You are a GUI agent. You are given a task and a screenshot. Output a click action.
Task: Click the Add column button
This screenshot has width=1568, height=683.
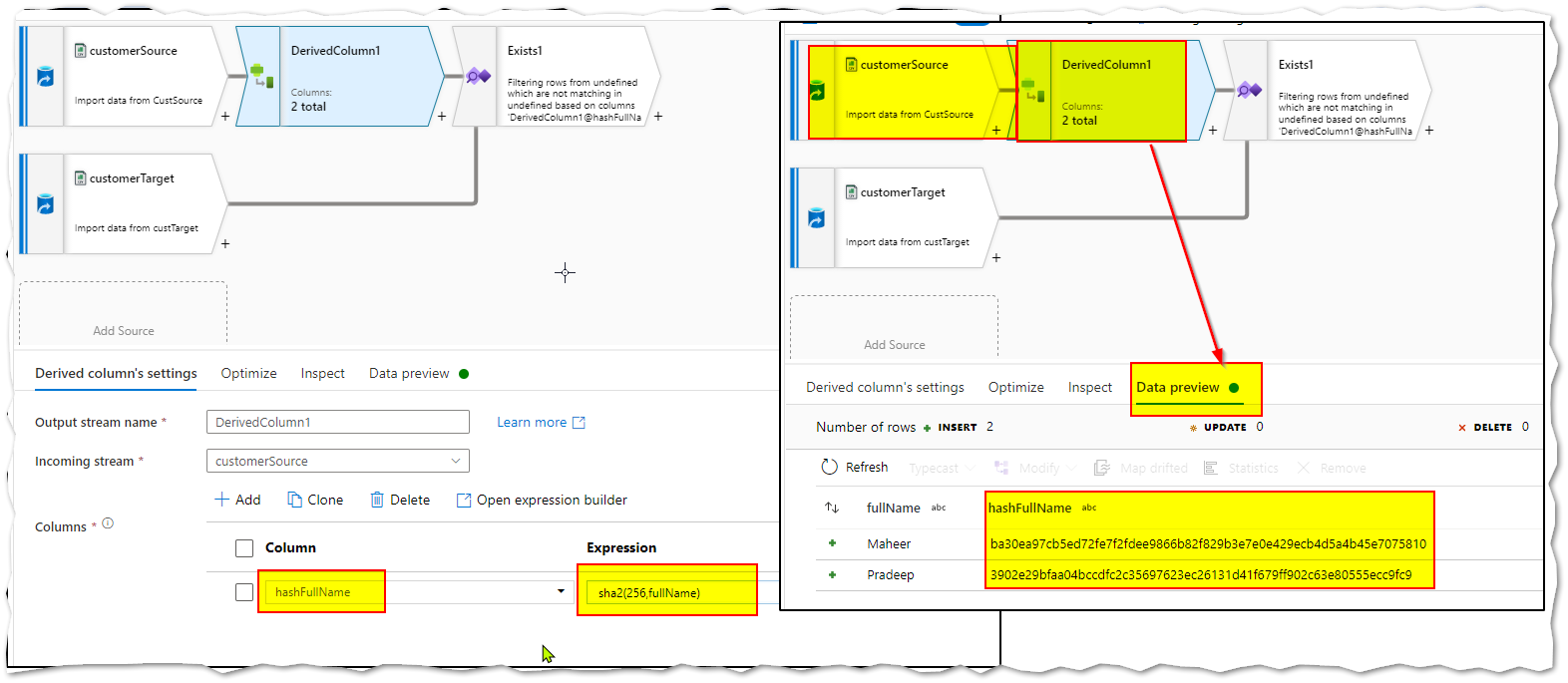tap(237, 501)
